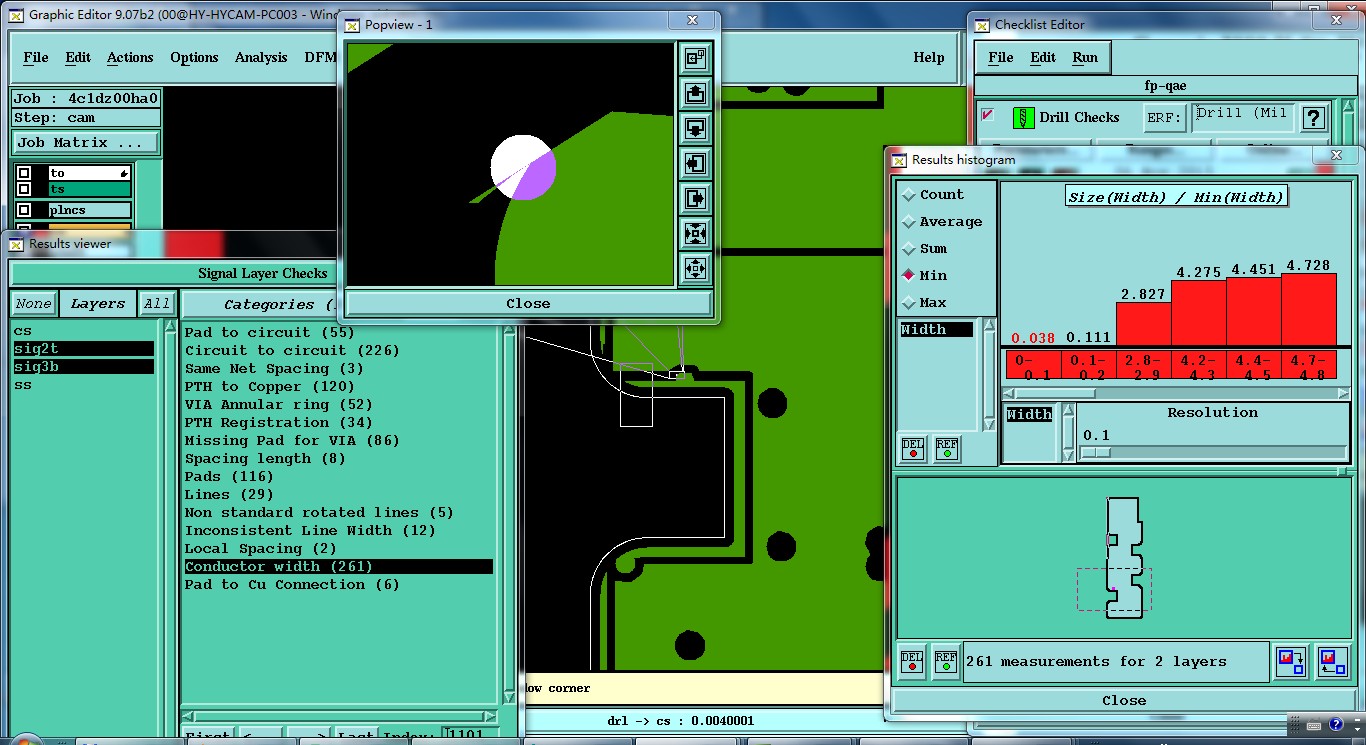The image size is (1366, 745).
Task: Click histogram import icon with left arrow
Action: pos(1332,661)
